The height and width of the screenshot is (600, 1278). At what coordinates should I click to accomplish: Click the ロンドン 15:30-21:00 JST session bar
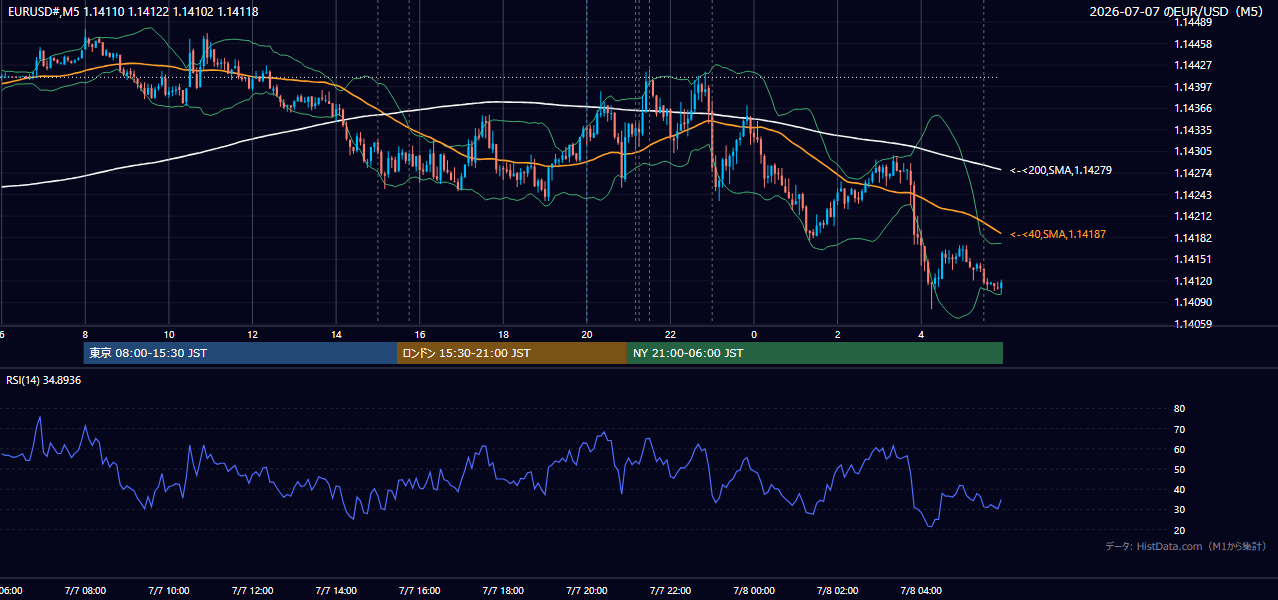pos(512,353)
